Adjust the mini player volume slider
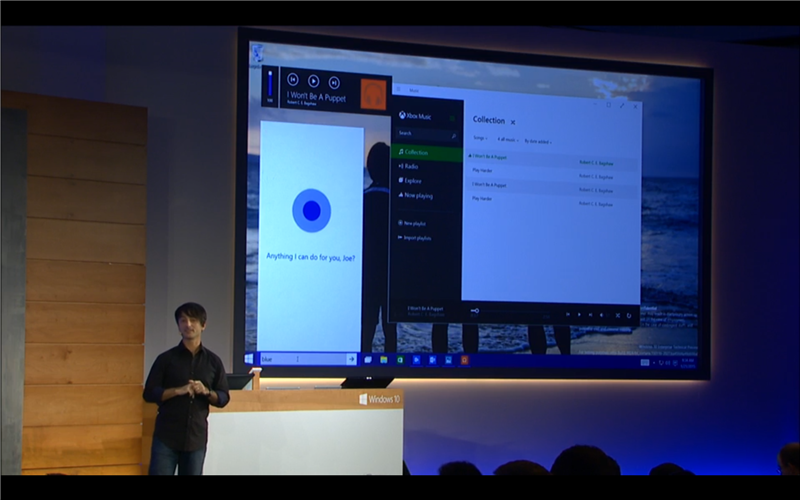 270,83
